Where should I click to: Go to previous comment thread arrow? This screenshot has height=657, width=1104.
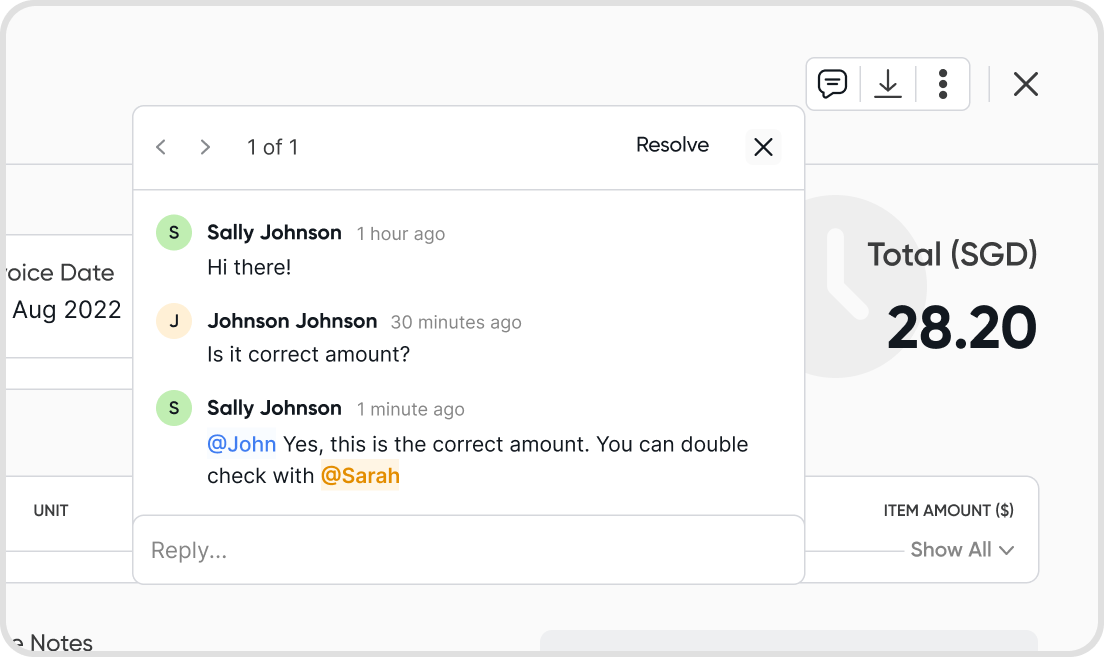[161, 147]
